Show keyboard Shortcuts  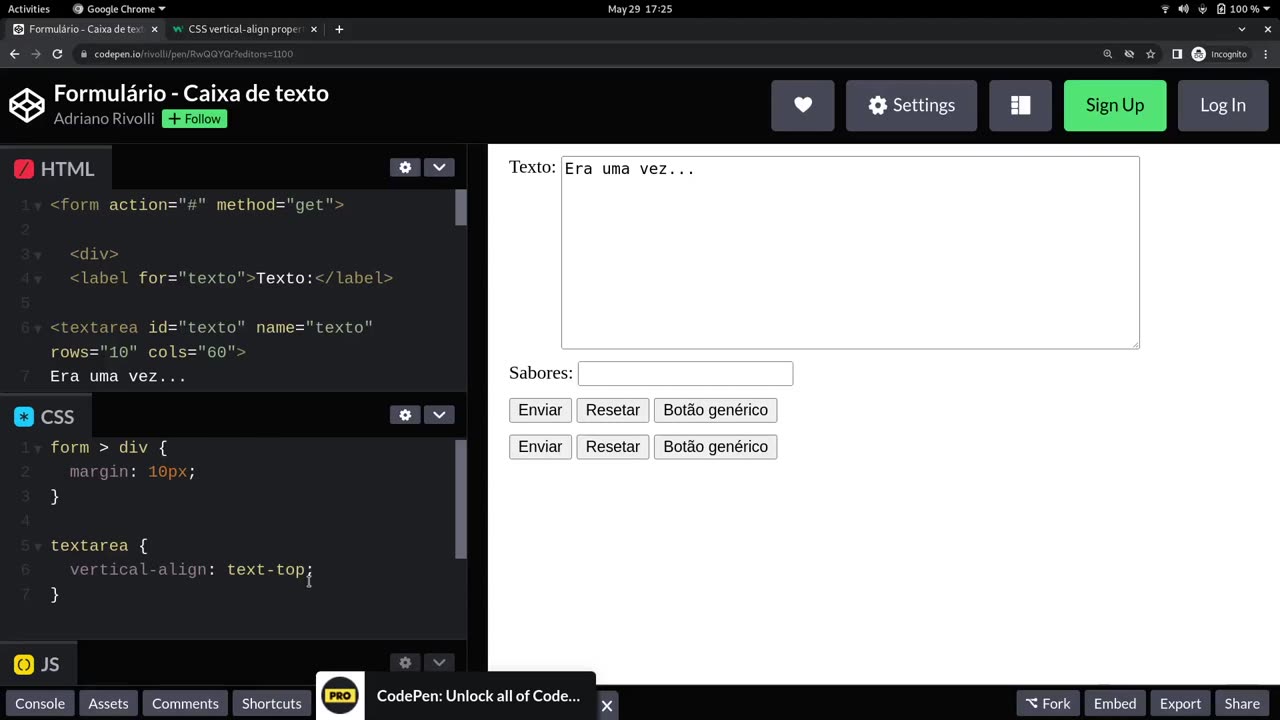(271, 703)
